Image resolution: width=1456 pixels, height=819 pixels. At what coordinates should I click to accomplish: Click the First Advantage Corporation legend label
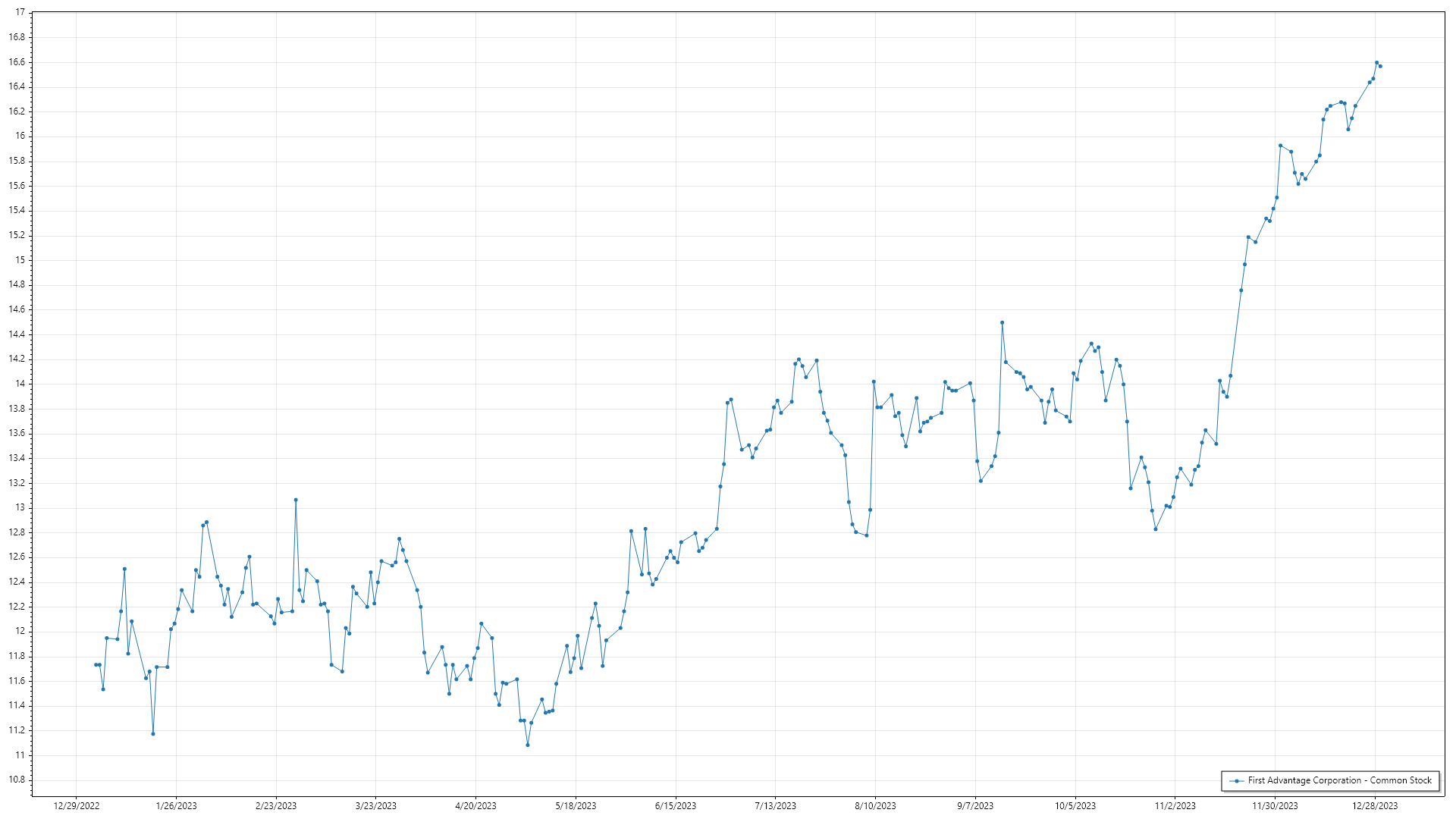click(x=1339, y=780)
